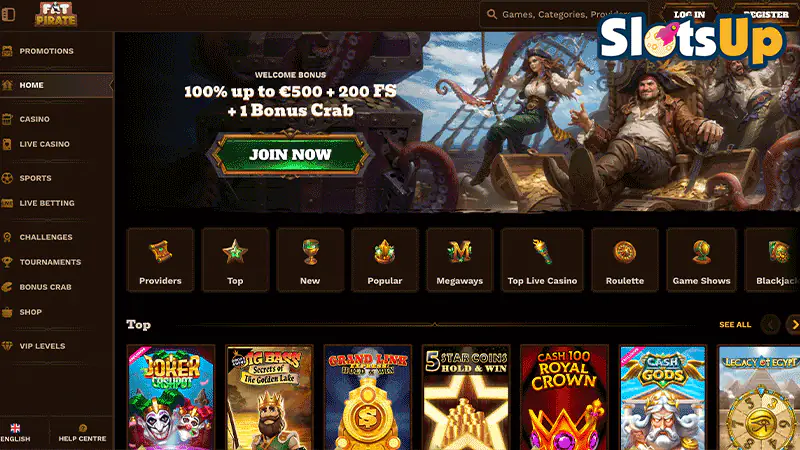The width and height of the screenshot is (800, 450).
Task: Click SEE ALL link for Top
Action: (x=735, y=324)
